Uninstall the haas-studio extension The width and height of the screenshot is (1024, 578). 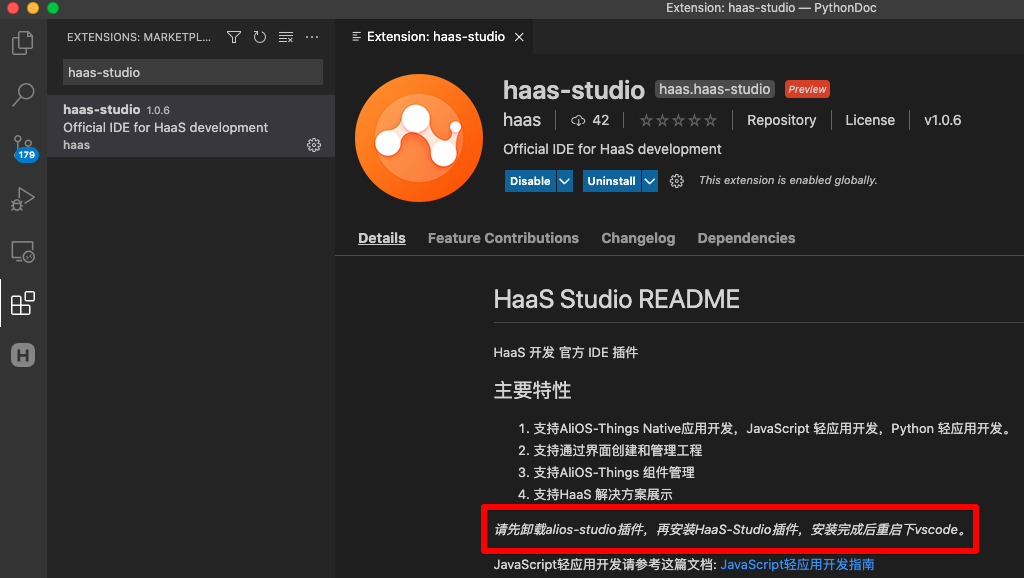coord(611,181)
